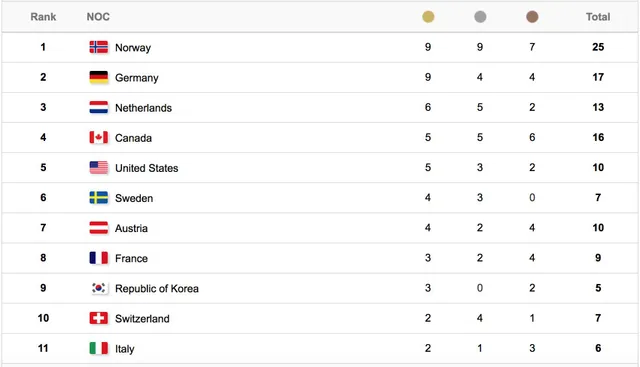Open the Republic of Korea link
The height and width of the screenshot is (367, 640).
point(157,289)
